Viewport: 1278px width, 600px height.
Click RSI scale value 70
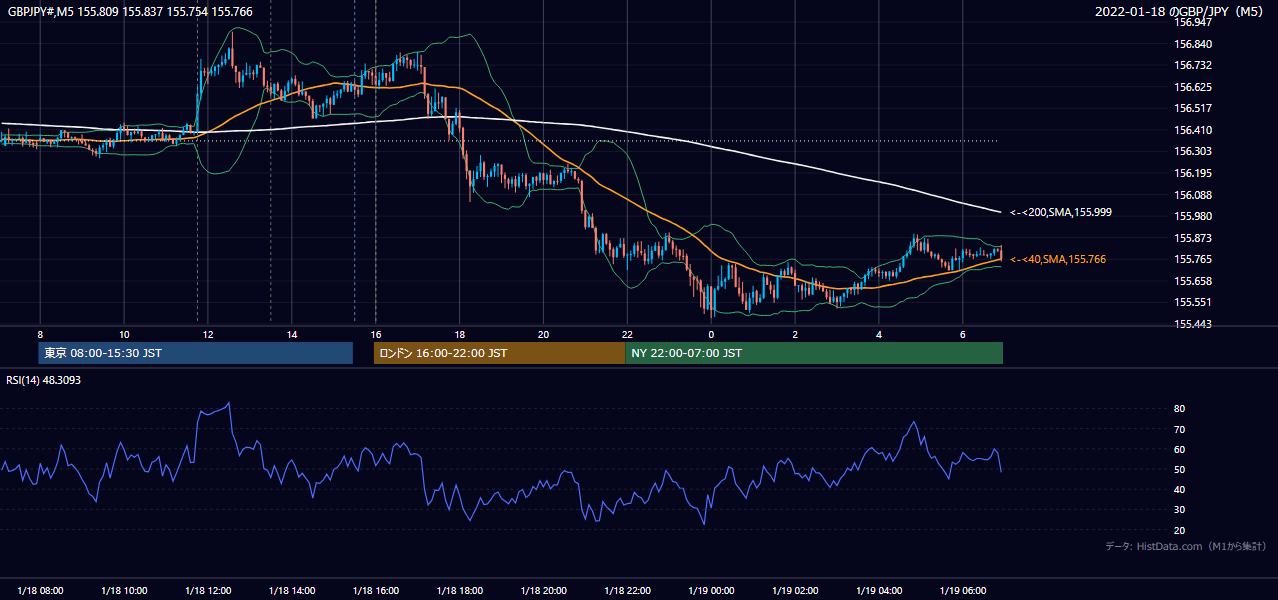coord(1180,429)
